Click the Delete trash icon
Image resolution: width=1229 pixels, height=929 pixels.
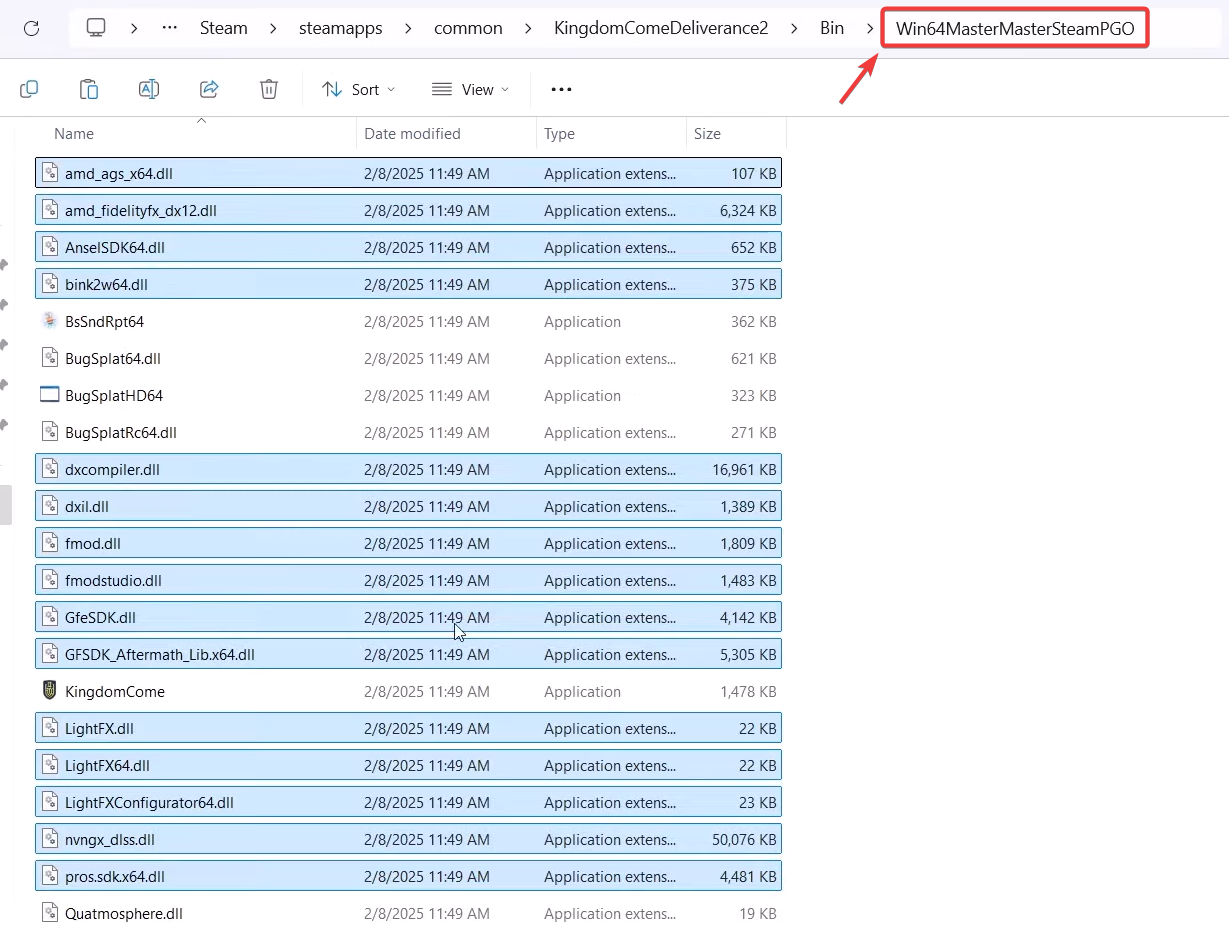click(x=268, y=89)
